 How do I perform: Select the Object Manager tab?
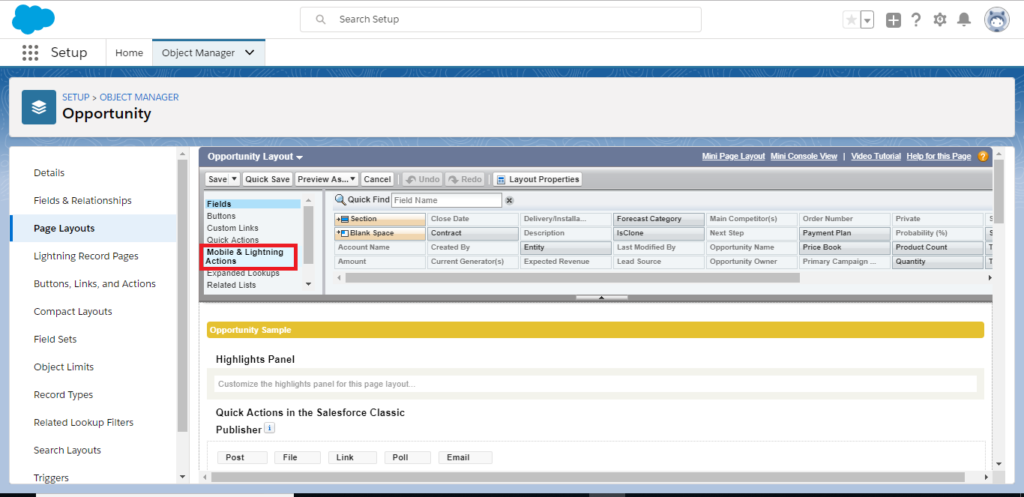[198, 53]
